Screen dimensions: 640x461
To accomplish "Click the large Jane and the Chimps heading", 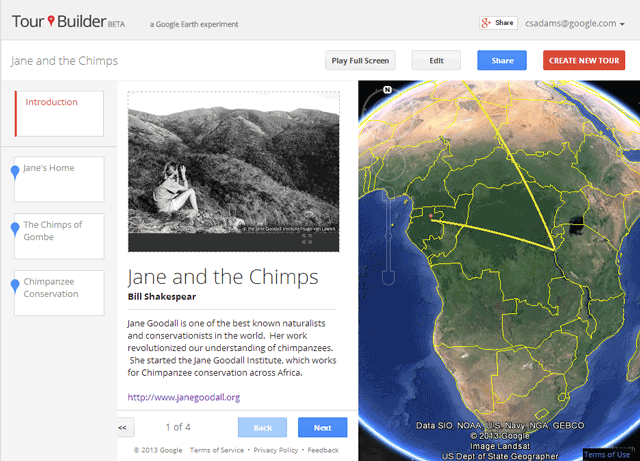I will [x=223, y=277].
